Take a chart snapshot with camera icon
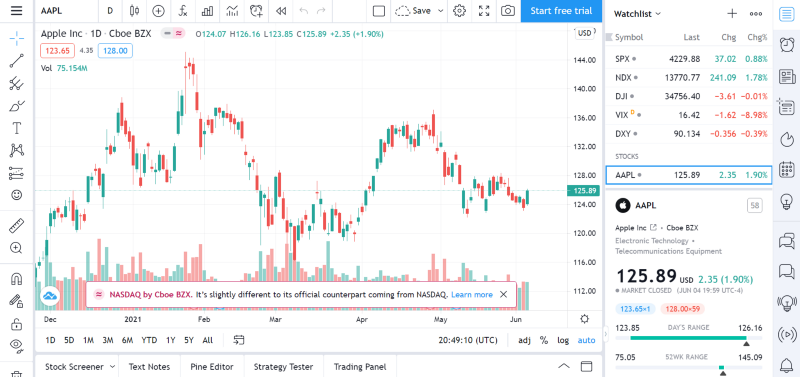The width and height of the screenshot is (800, 377). [x=508, y=11]
